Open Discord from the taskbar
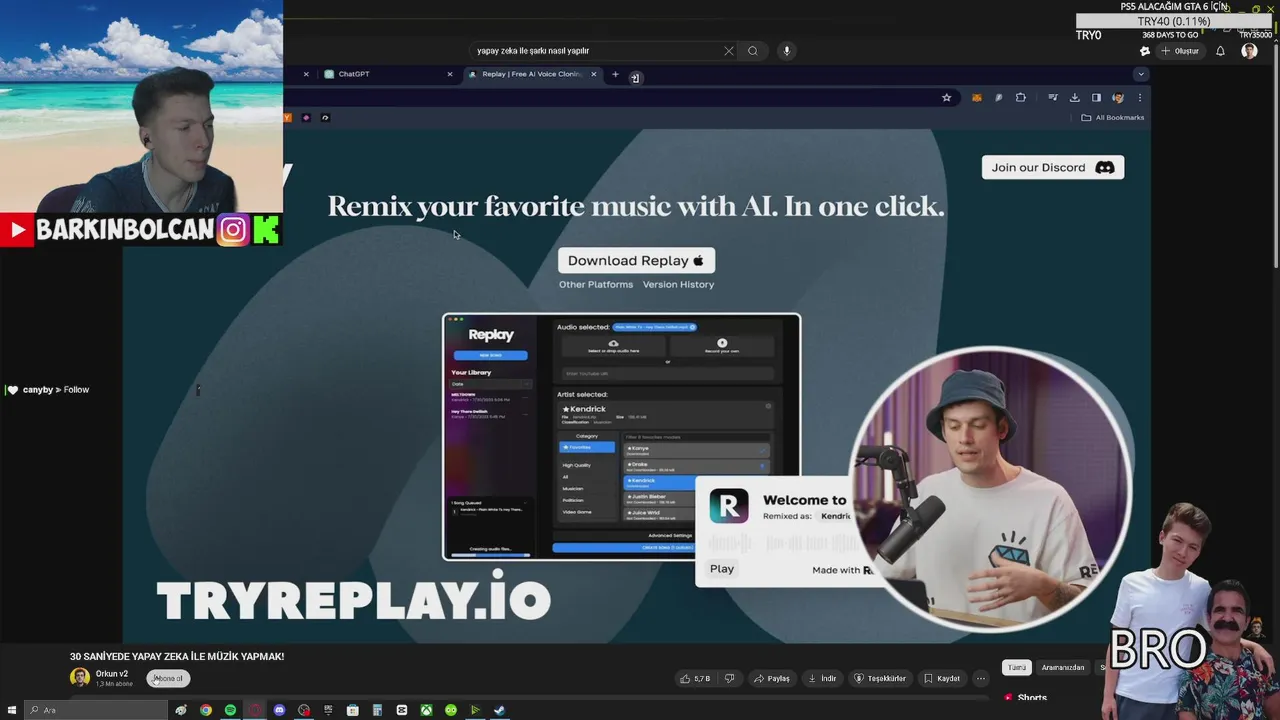The width and height of the screenshot is (1280, 720). point(279,710)
